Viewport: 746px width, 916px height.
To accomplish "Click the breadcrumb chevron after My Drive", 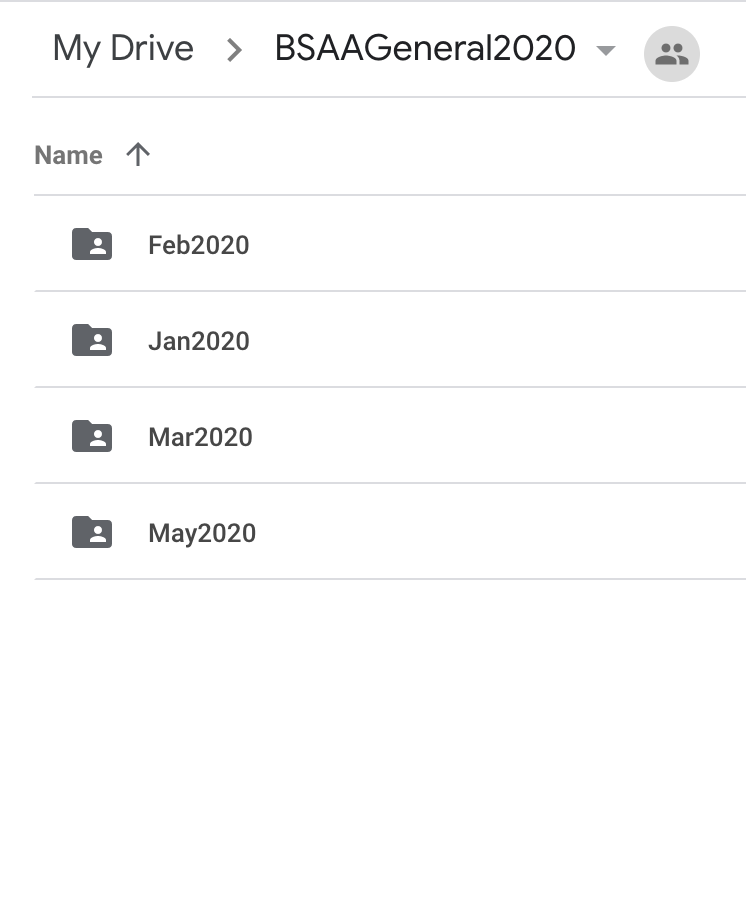I will click(234, 50).
